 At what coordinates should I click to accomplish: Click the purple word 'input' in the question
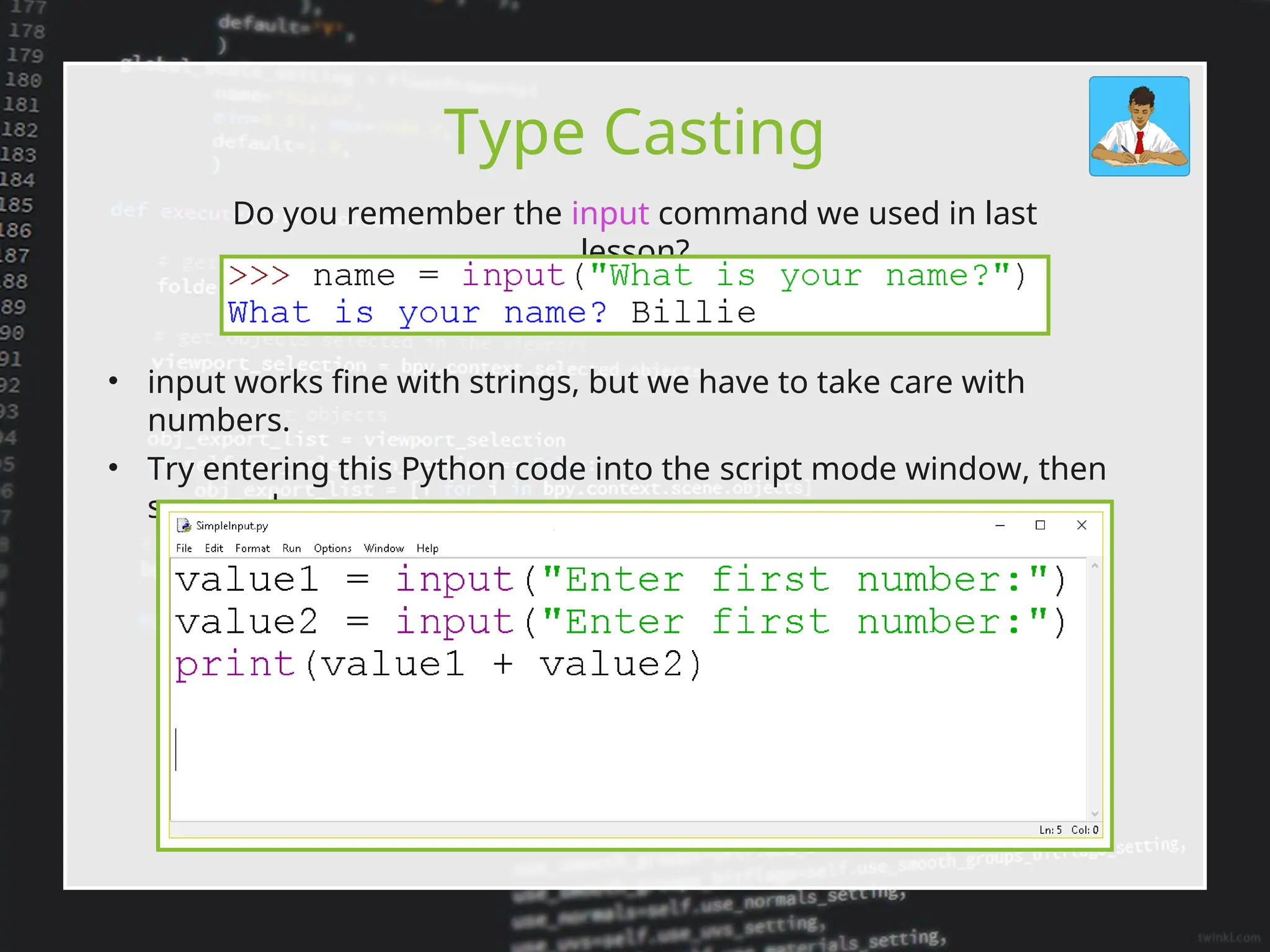click(x=610, y=214)
